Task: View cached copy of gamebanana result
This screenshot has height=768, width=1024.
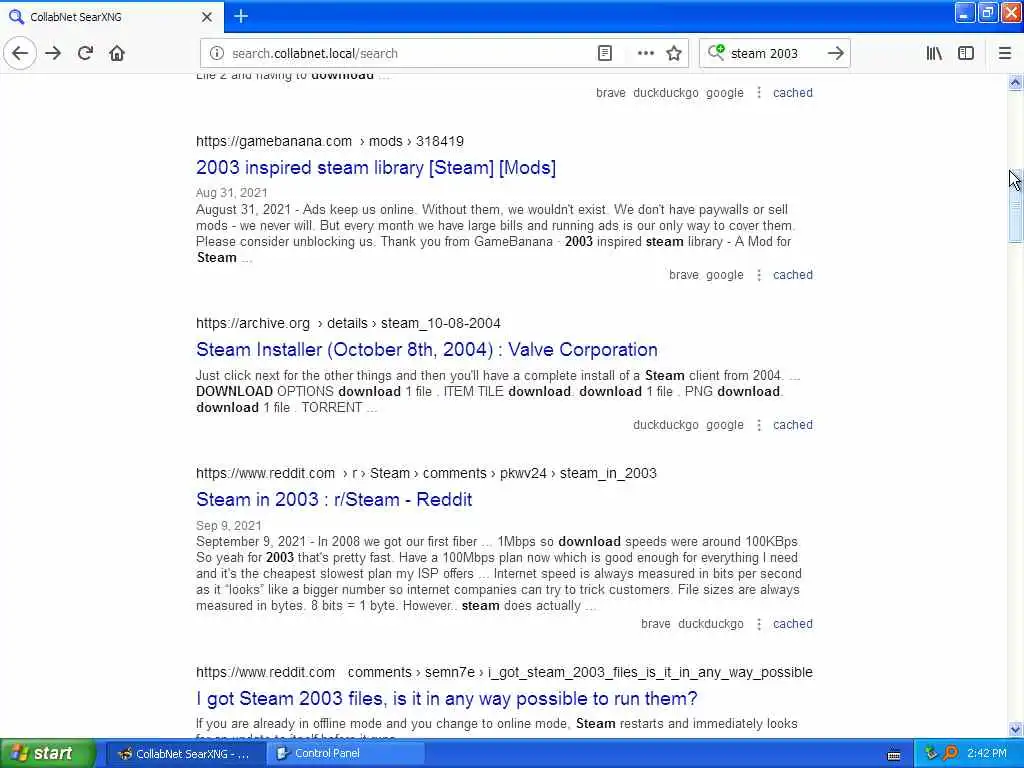Action: (793, 275)
